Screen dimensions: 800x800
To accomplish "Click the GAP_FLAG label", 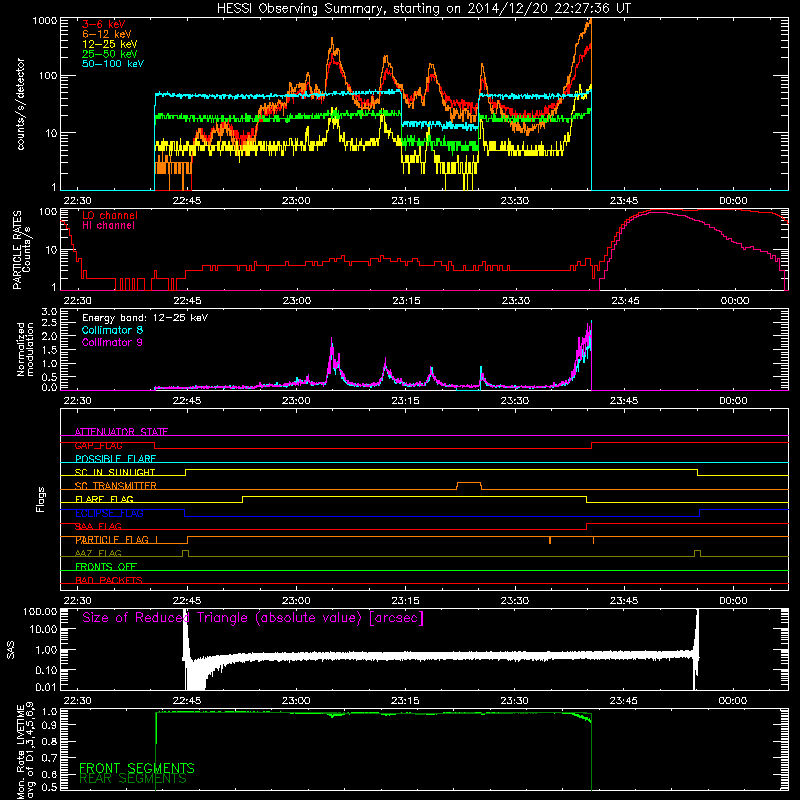I will pyautogui.click(x=98, y=445).
